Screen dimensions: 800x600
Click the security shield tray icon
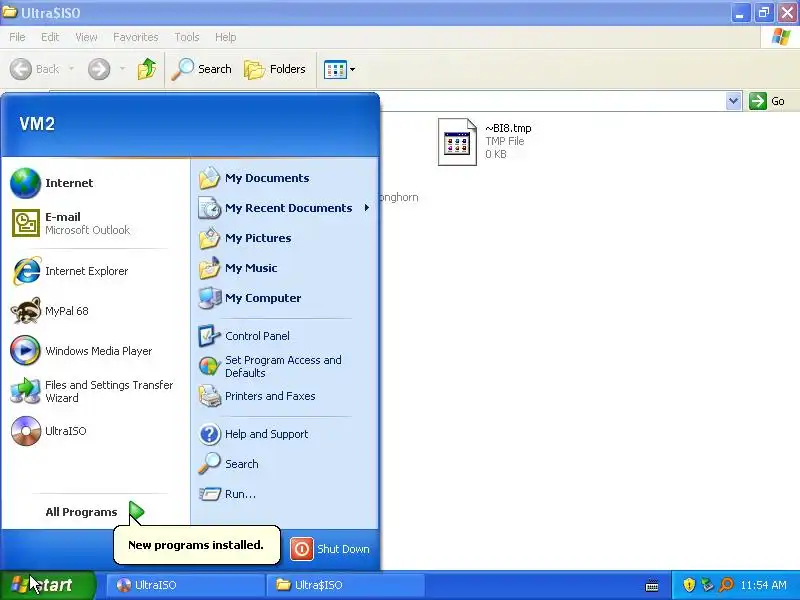click(689, 585)
